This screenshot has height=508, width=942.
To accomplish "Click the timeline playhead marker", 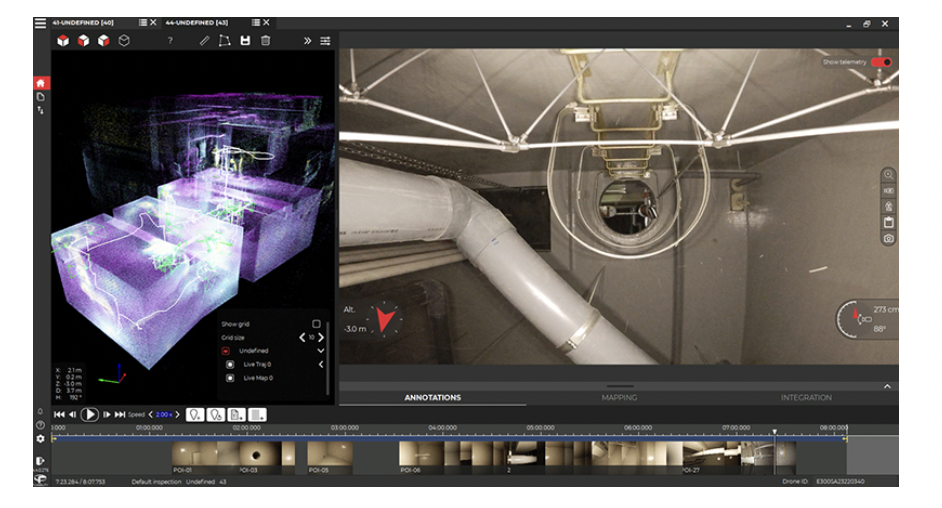I will click(x=774, y=432).
